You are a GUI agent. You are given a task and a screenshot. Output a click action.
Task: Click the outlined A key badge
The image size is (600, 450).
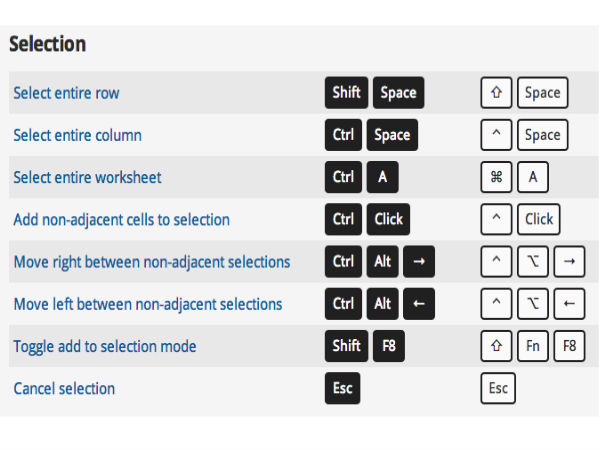(x=533, y=178)
